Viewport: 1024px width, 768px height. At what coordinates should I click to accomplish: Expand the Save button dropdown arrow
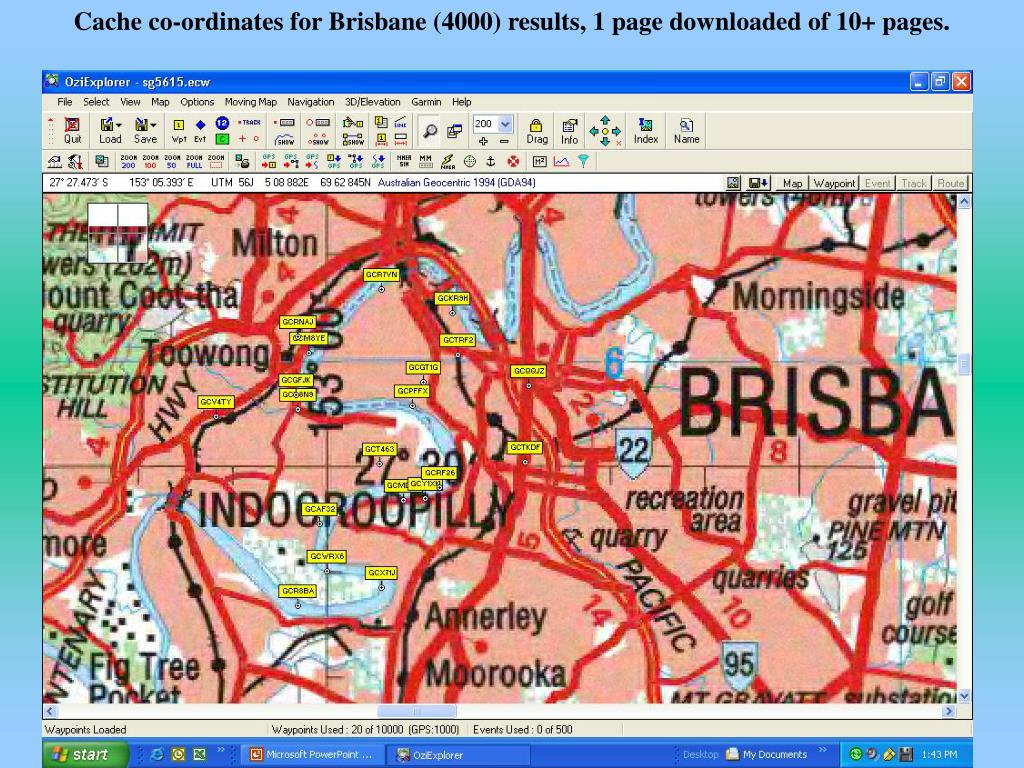pyautogui.click(x=153, y=125)
